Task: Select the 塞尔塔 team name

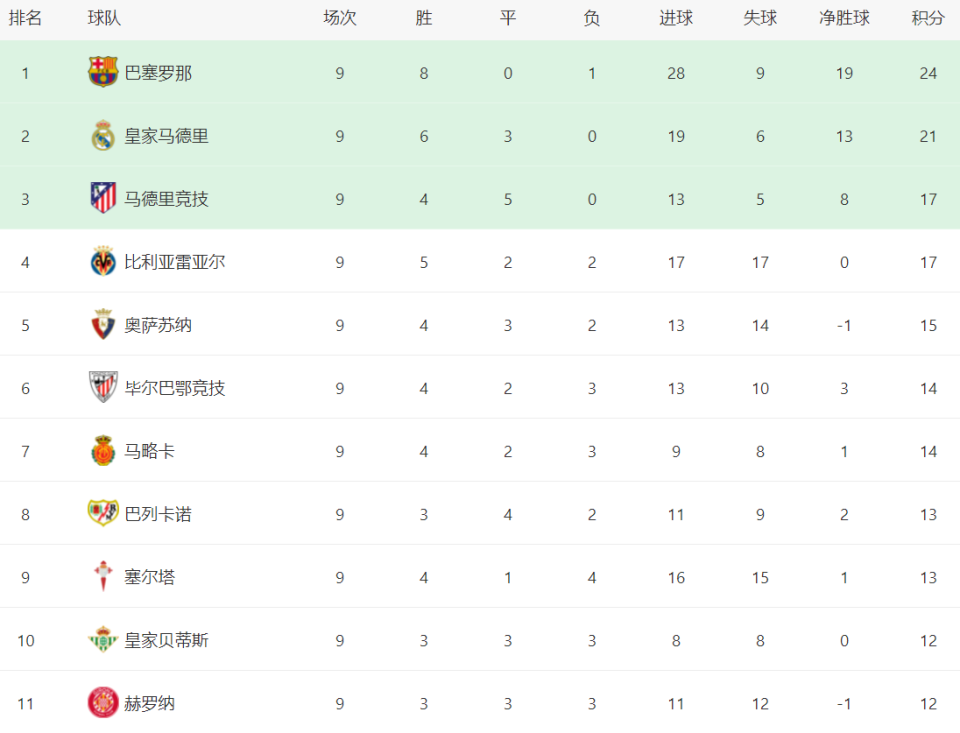Action: (x=149, y=577)
